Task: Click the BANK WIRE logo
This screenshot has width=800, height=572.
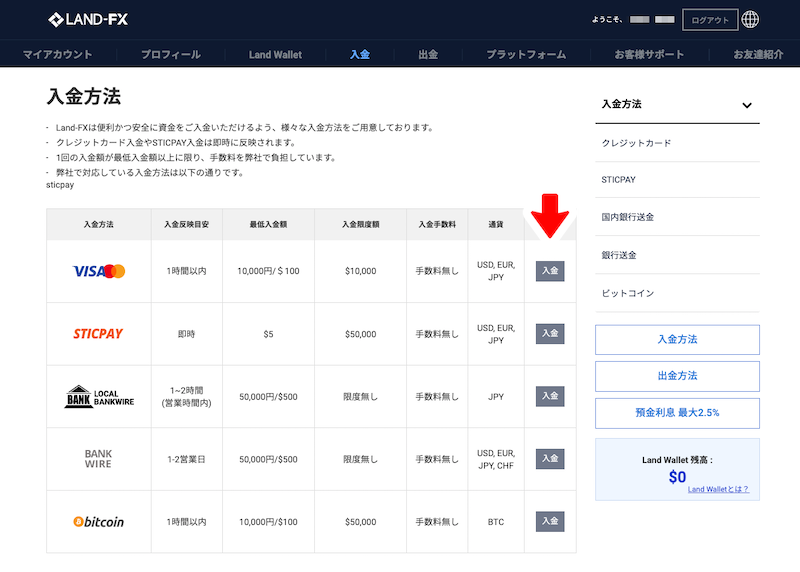Action: 98,459
